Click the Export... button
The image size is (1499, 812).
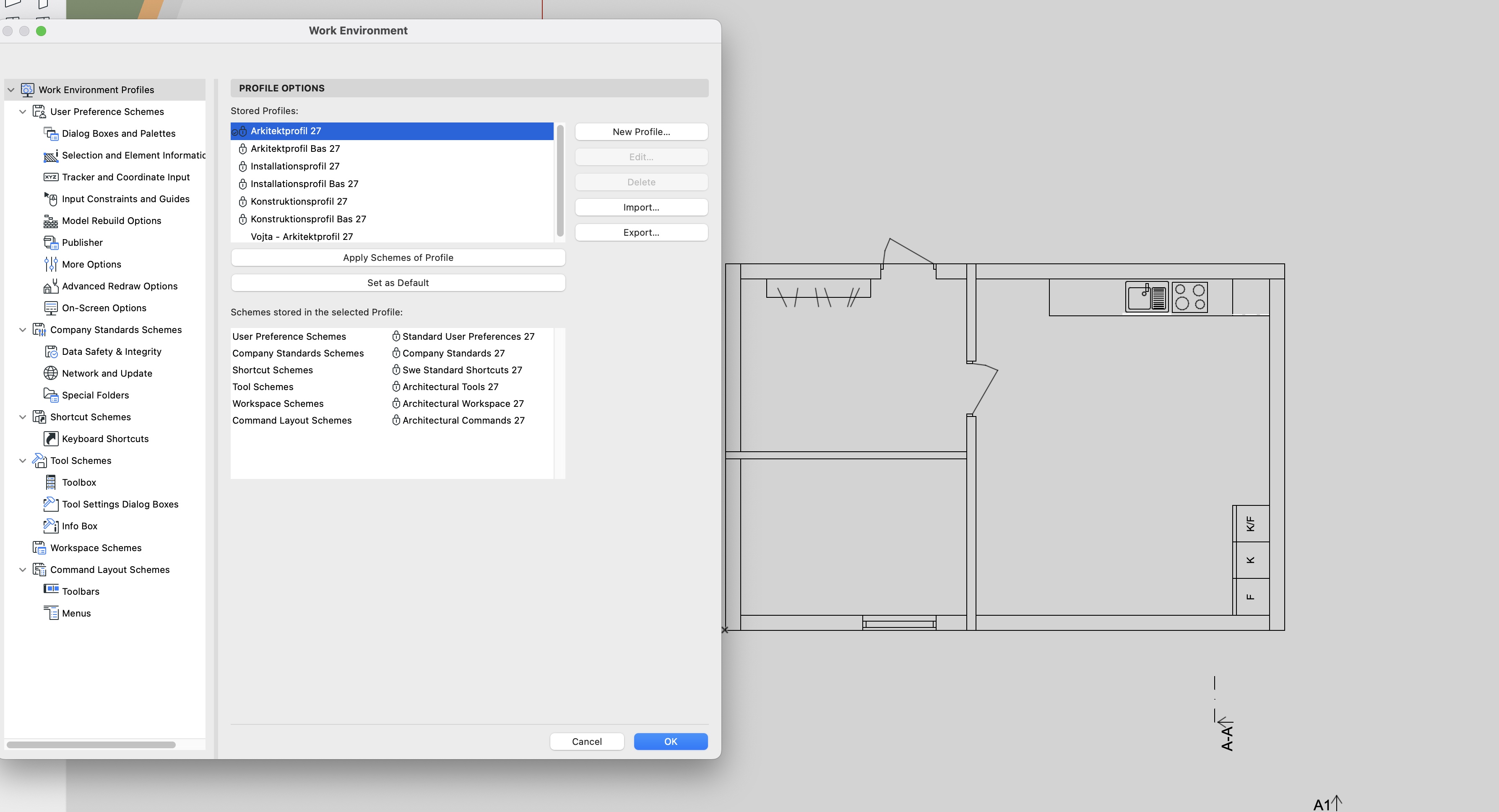click(x=641, y=232)
